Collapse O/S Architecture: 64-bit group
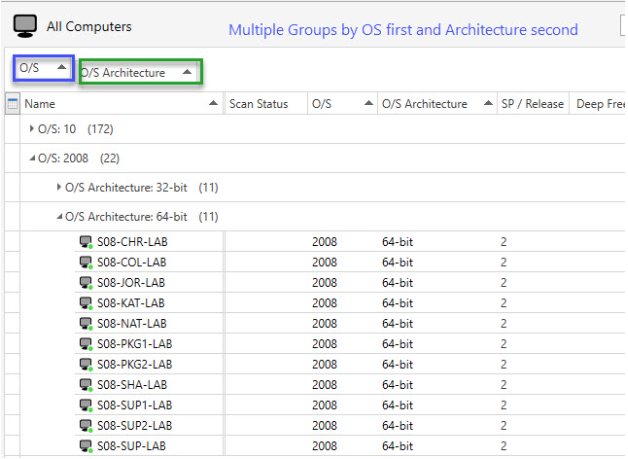This screenshot has width=628, height=459. pyautogui.click(x=59, y=217)
